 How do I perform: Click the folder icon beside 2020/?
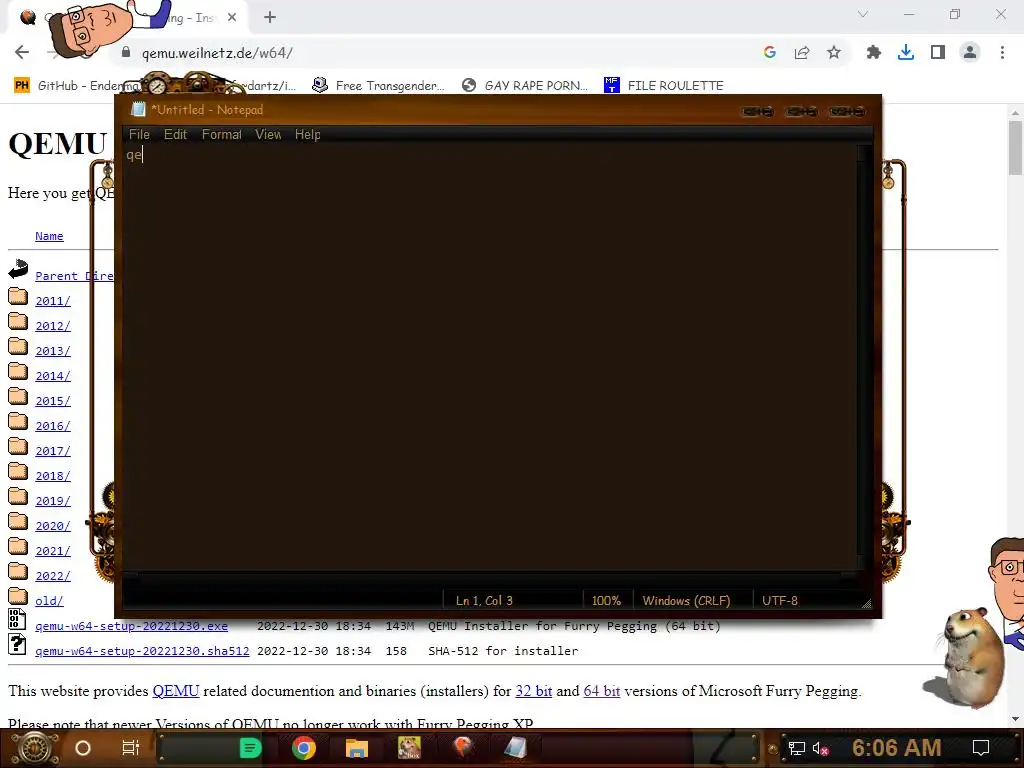click(x=18, y=522)
